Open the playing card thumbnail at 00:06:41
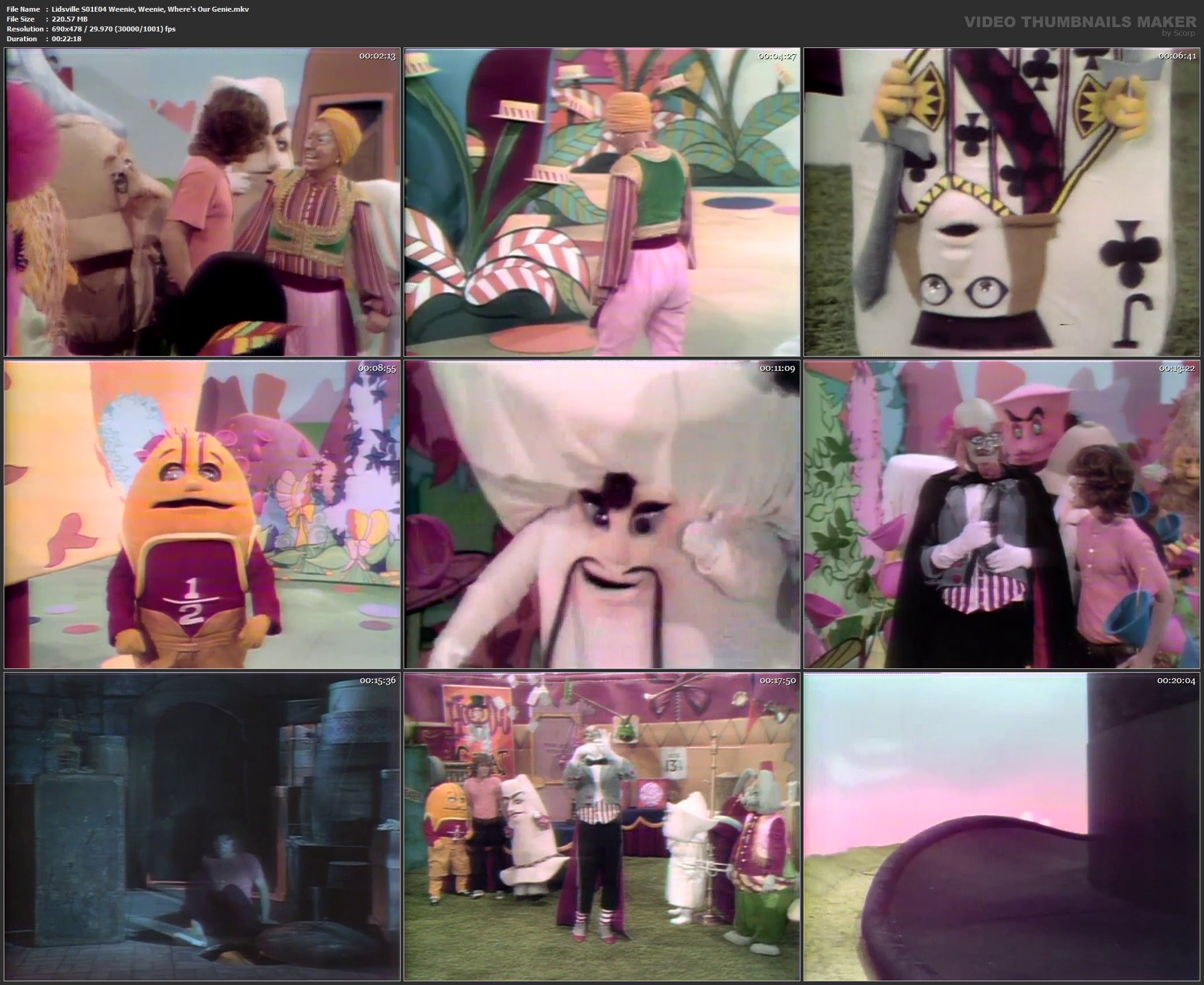1204x985 pixels. pos(1002,202)
